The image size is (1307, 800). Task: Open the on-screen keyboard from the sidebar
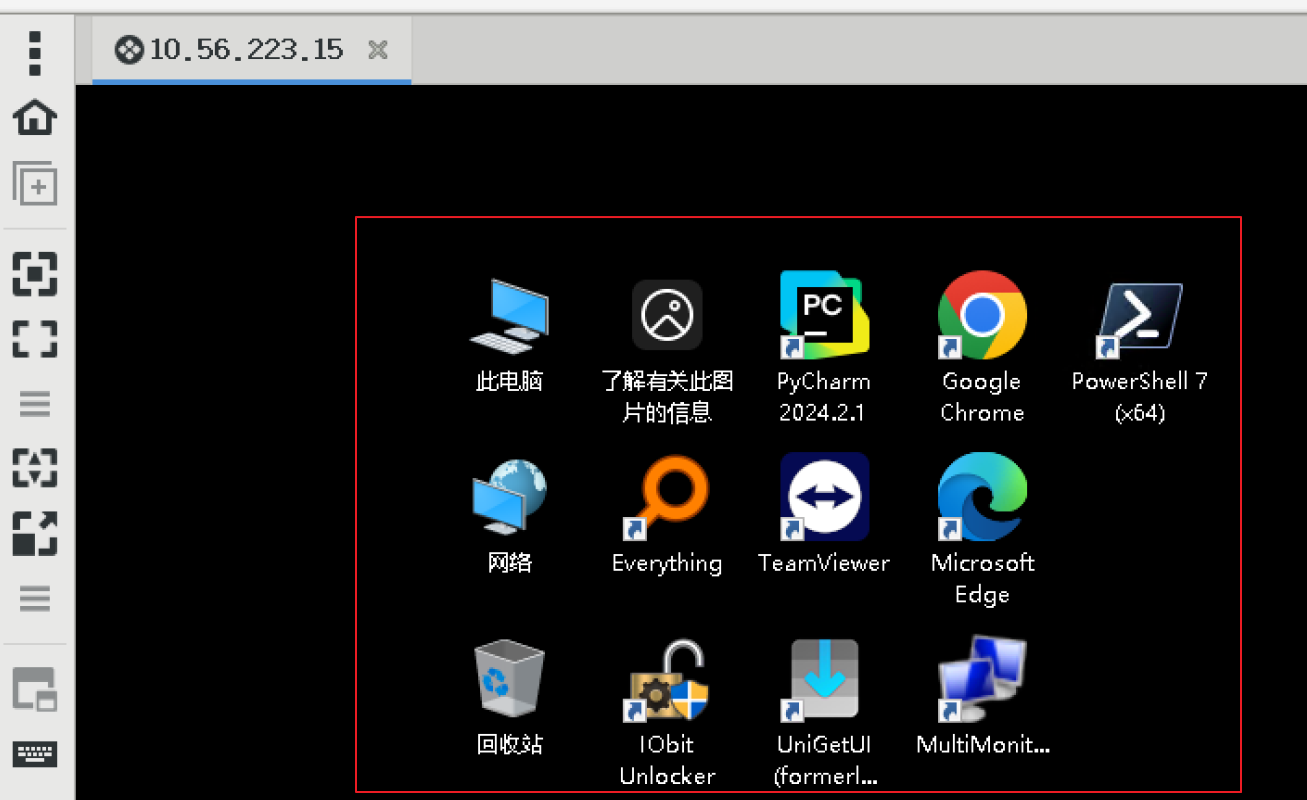click(x=35, y=753)
